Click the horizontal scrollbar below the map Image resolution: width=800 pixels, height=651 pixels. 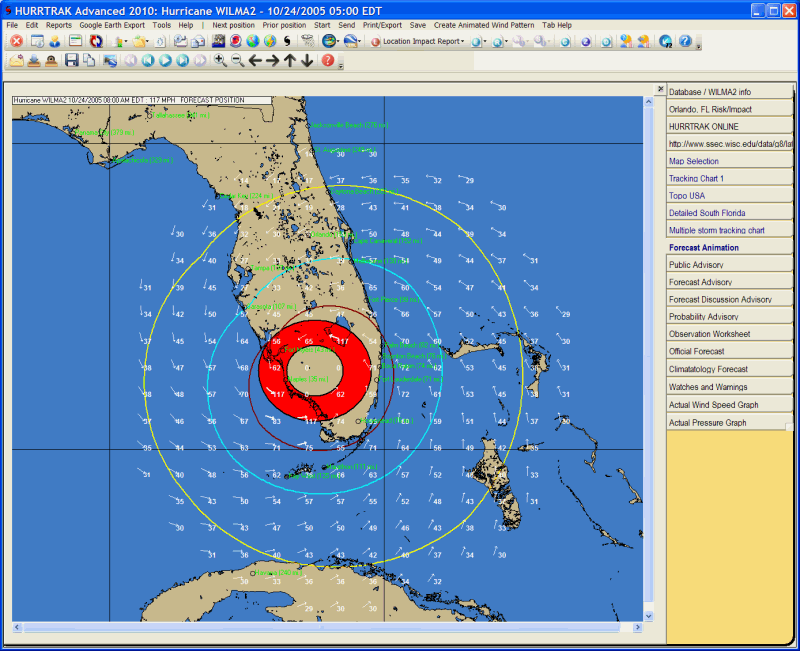[330, 628]
